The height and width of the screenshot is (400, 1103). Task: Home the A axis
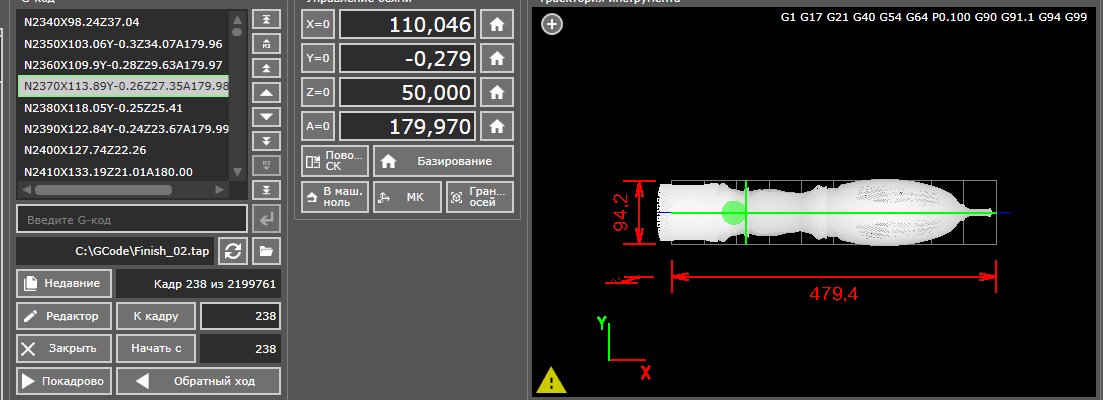pos(497,126)
